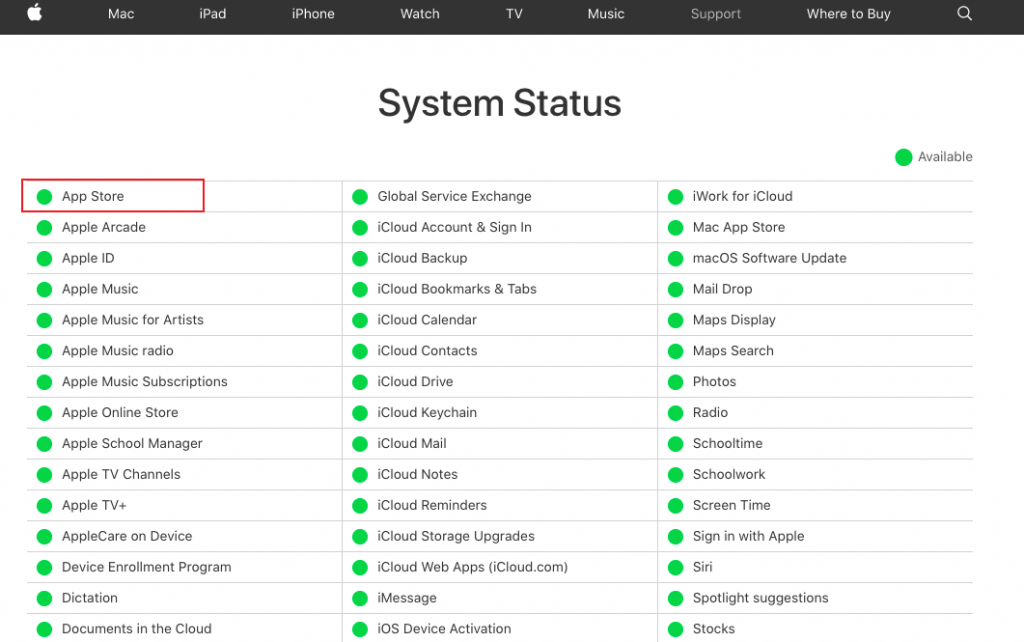
Task: Click the Mail Drop entry
Action: (x=722, y=289)
